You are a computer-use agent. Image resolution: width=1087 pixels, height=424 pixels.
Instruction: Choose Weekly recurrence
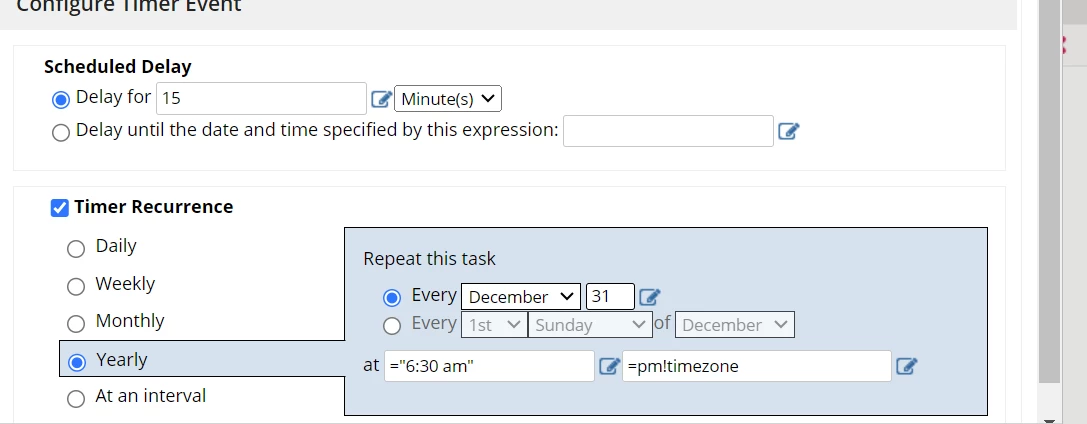click(x=76, y=286)
